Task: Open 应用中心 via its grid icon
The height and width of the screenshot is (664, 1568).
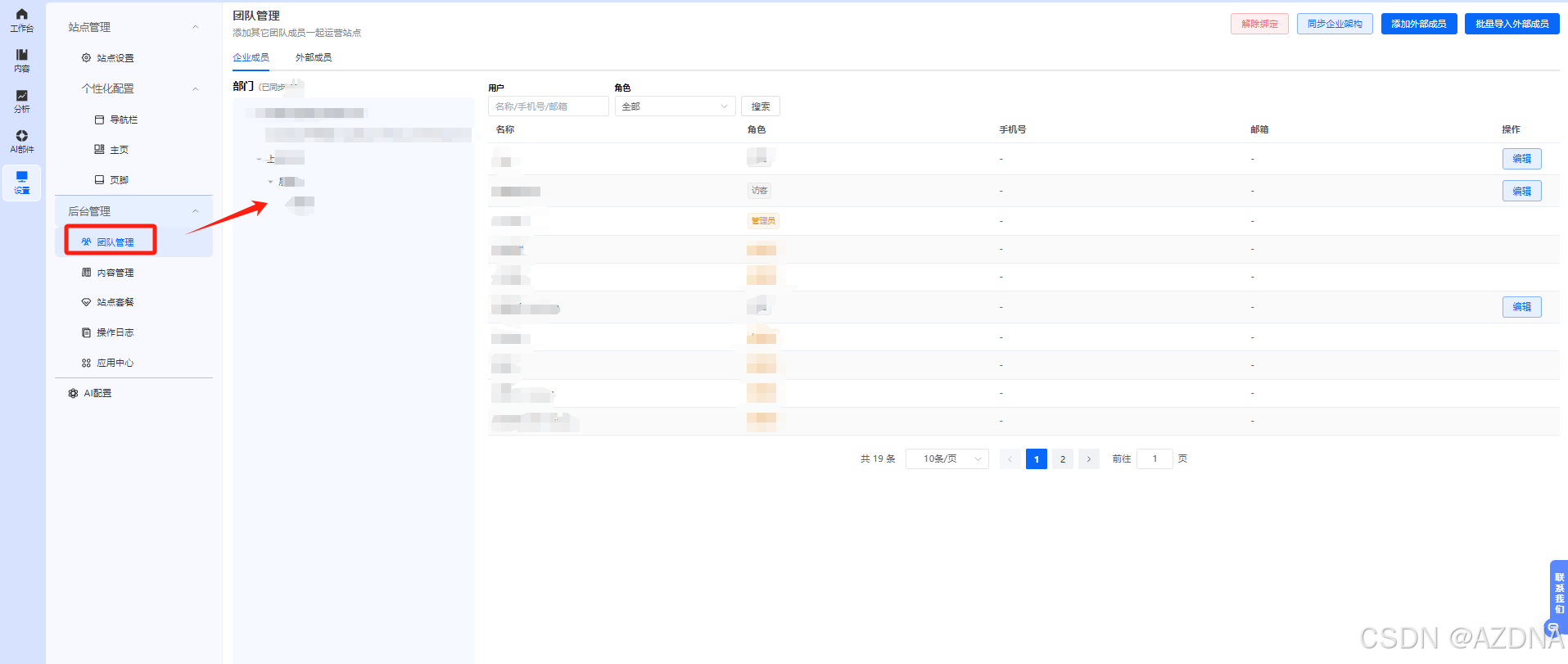Action: tap(86, 363)
